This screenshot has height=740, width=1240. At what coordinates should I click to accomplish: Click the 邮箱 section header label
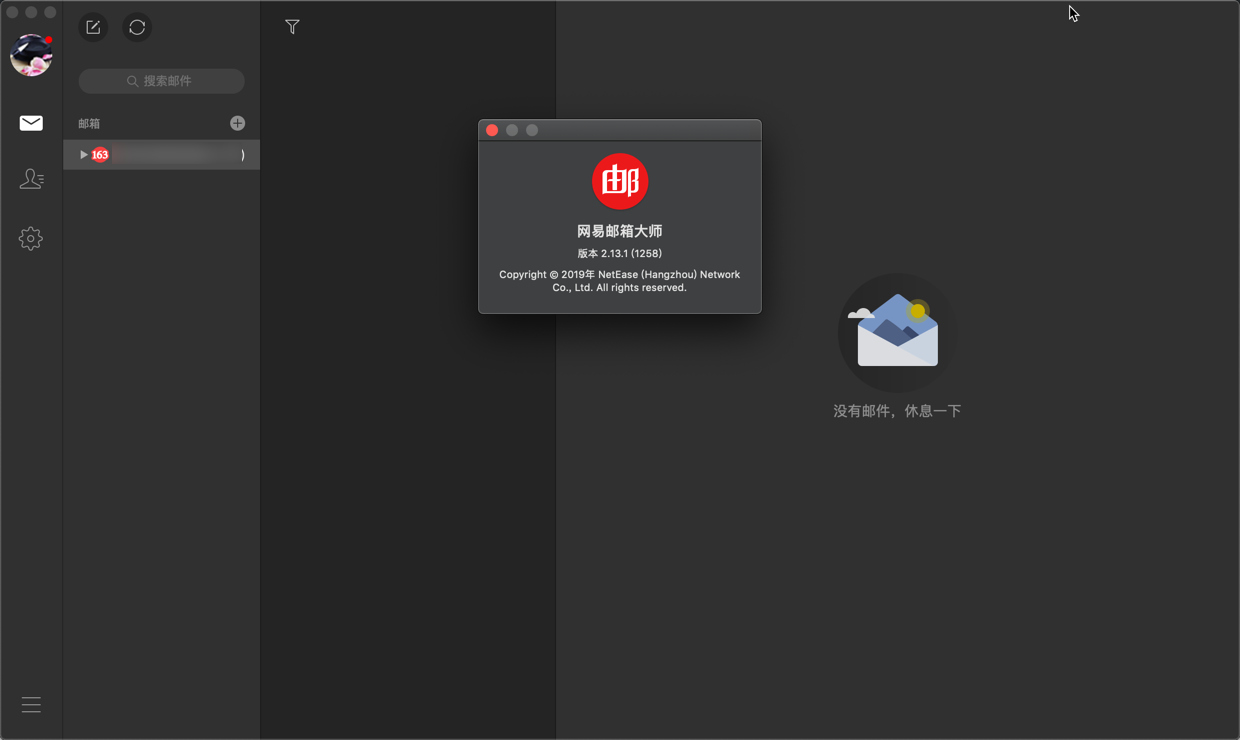tap(89, 124)
